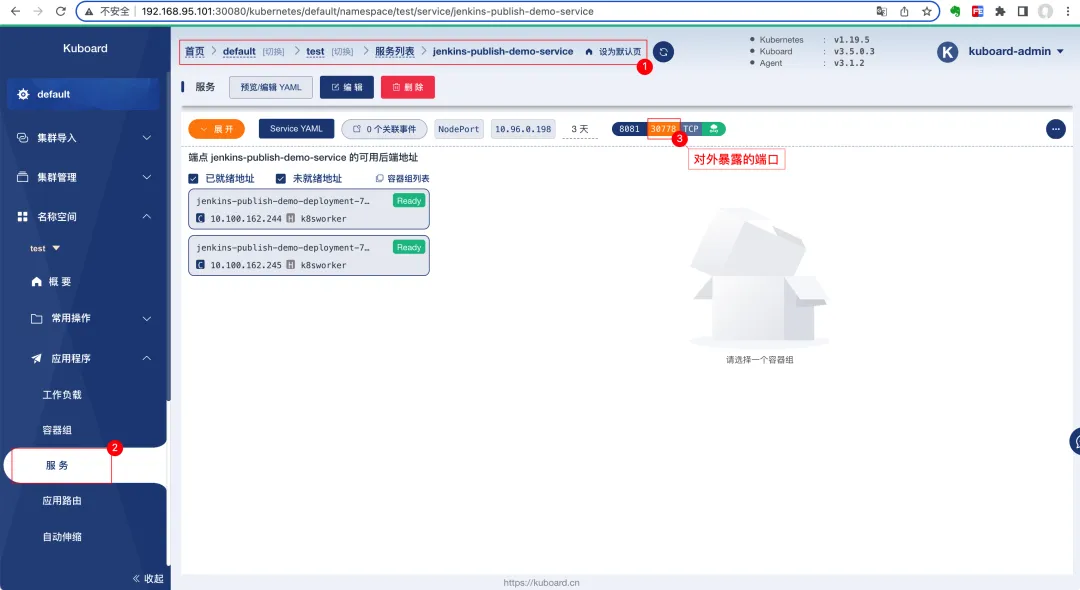Click the Kuboard K avatar icon
The image size is (1080, 590).
coord(948,52)
